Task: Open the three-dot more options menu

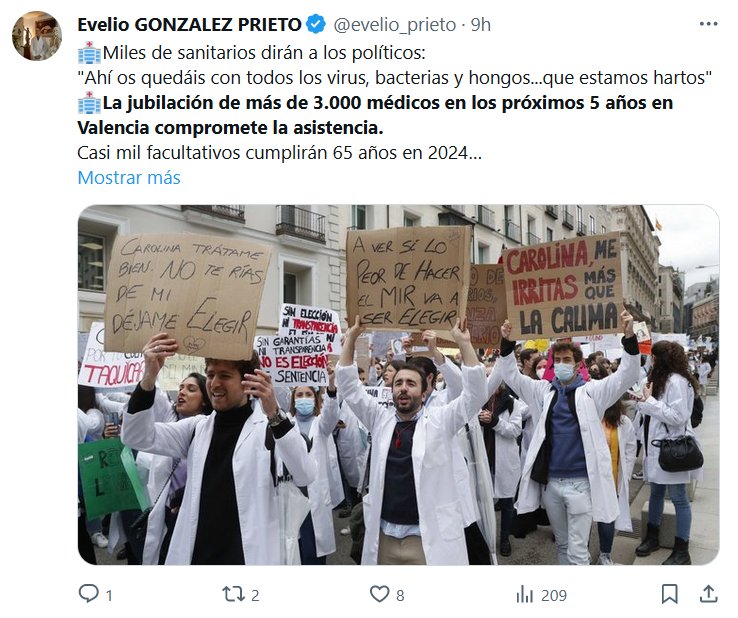Action: pos(708,24)
